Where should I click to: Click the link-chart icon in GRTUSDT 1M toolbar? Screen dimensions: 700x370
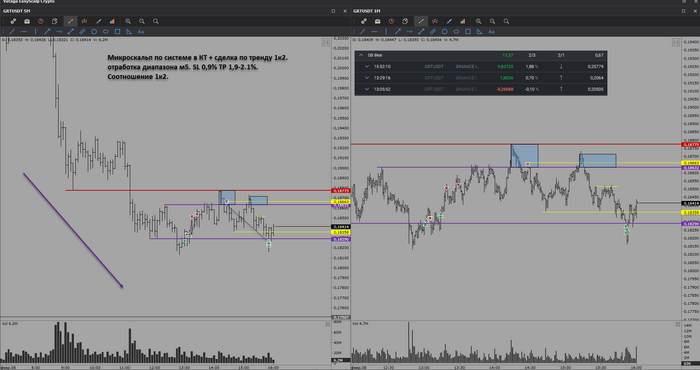[x=363, y=21]
